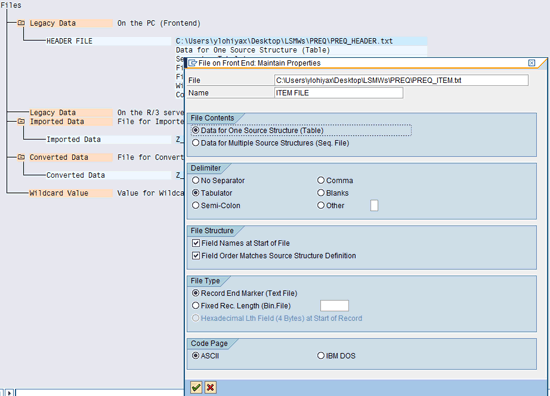The height and width of the screenshot is (396, 550).
Task: Toggle Field Names at Start of File
Action: coord(196,243)
